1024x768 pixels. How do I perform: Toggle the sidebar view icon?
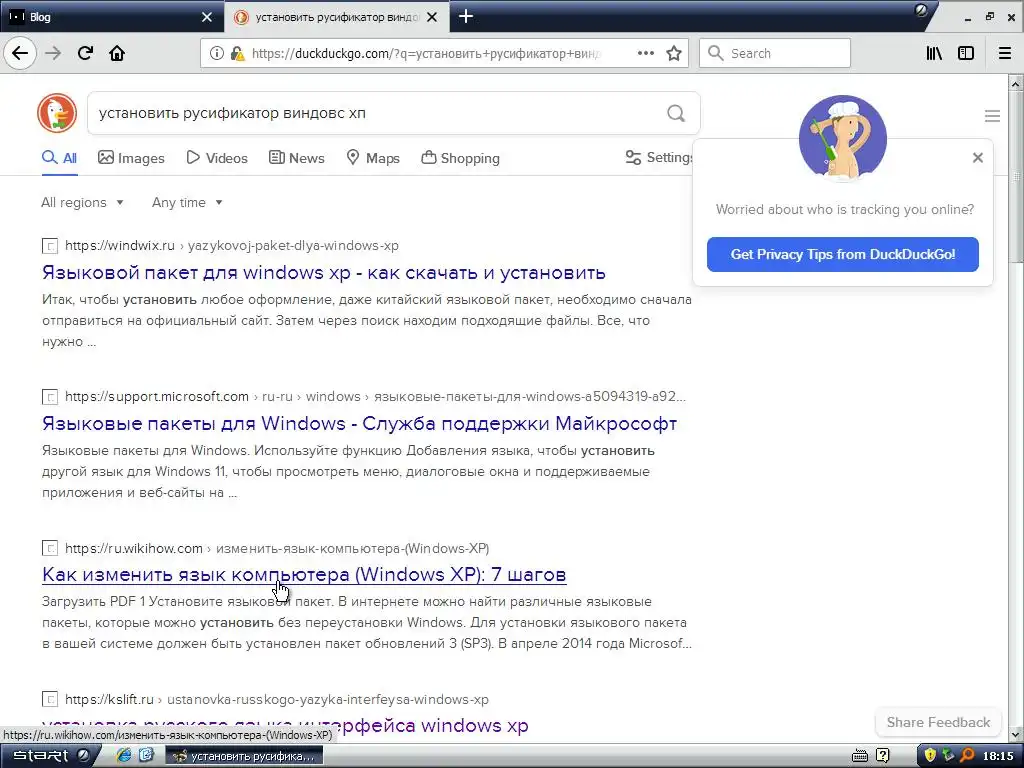(x=966, y=53)
